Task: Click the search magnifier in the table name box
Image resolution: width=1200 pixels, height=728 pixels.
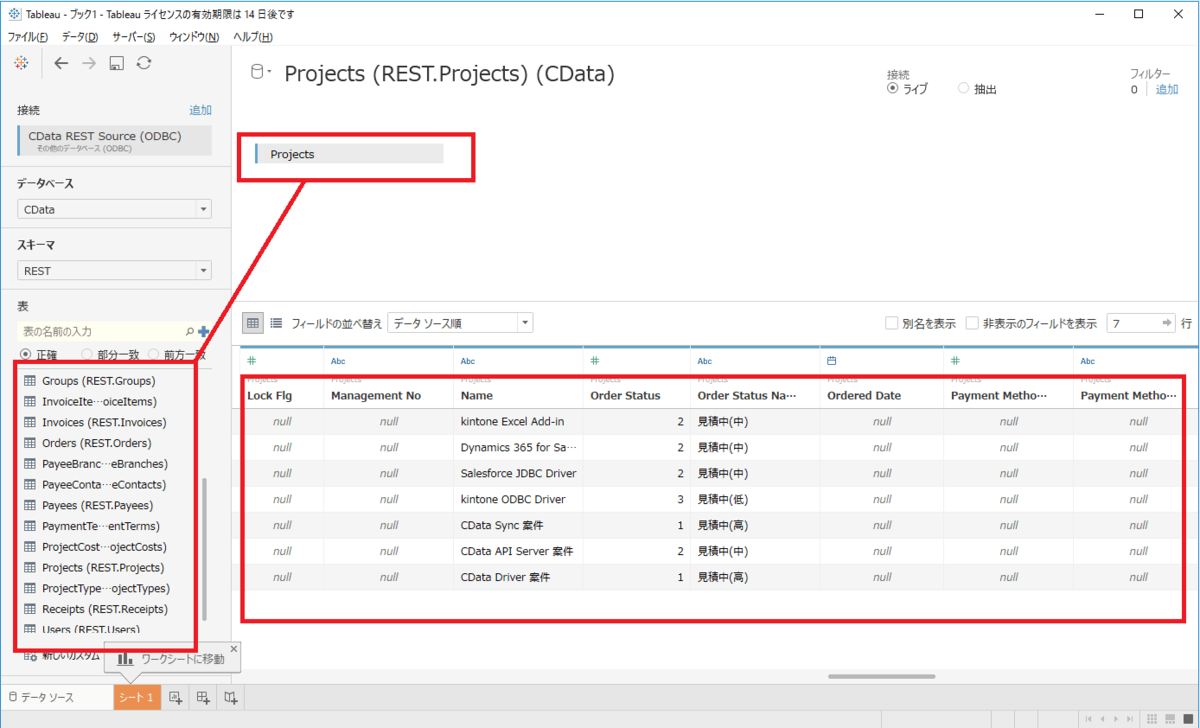Action: click(190, 331)
